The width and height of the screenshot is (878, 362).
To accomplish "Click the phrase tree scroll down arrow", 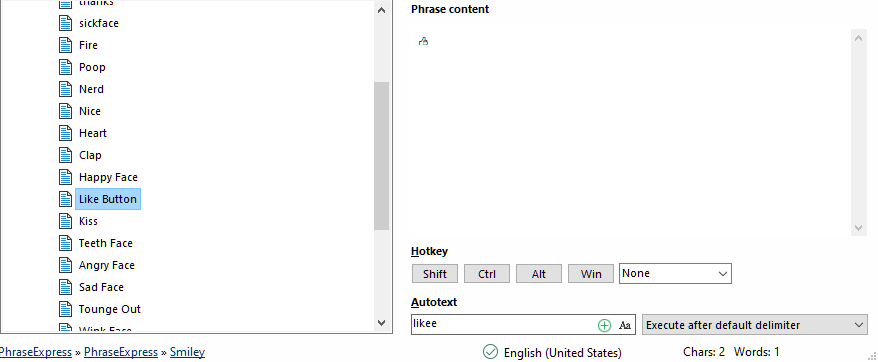I will (382, 323).
